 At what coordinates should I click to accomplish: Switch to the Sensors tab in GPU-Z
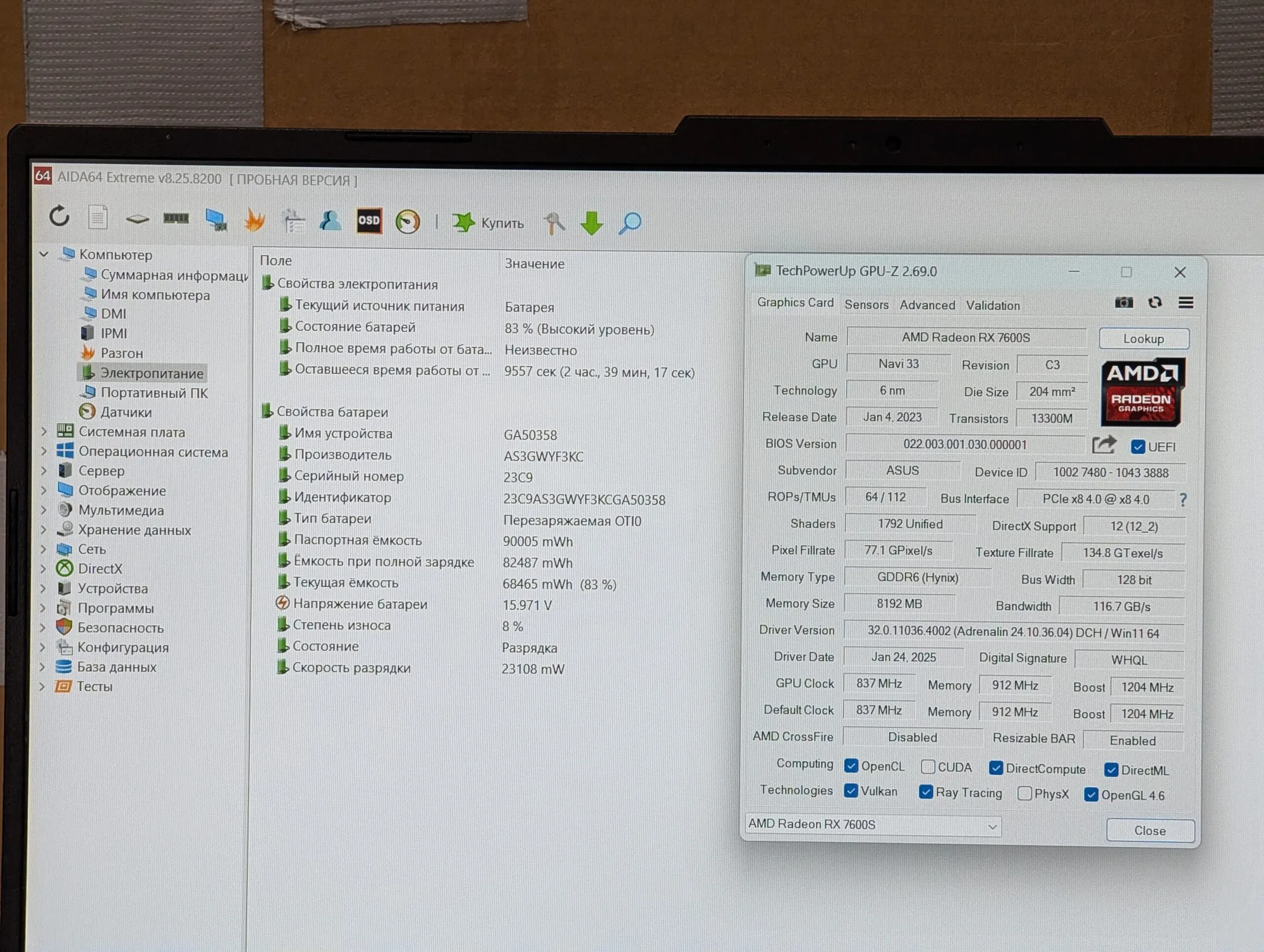click(866, 305)
